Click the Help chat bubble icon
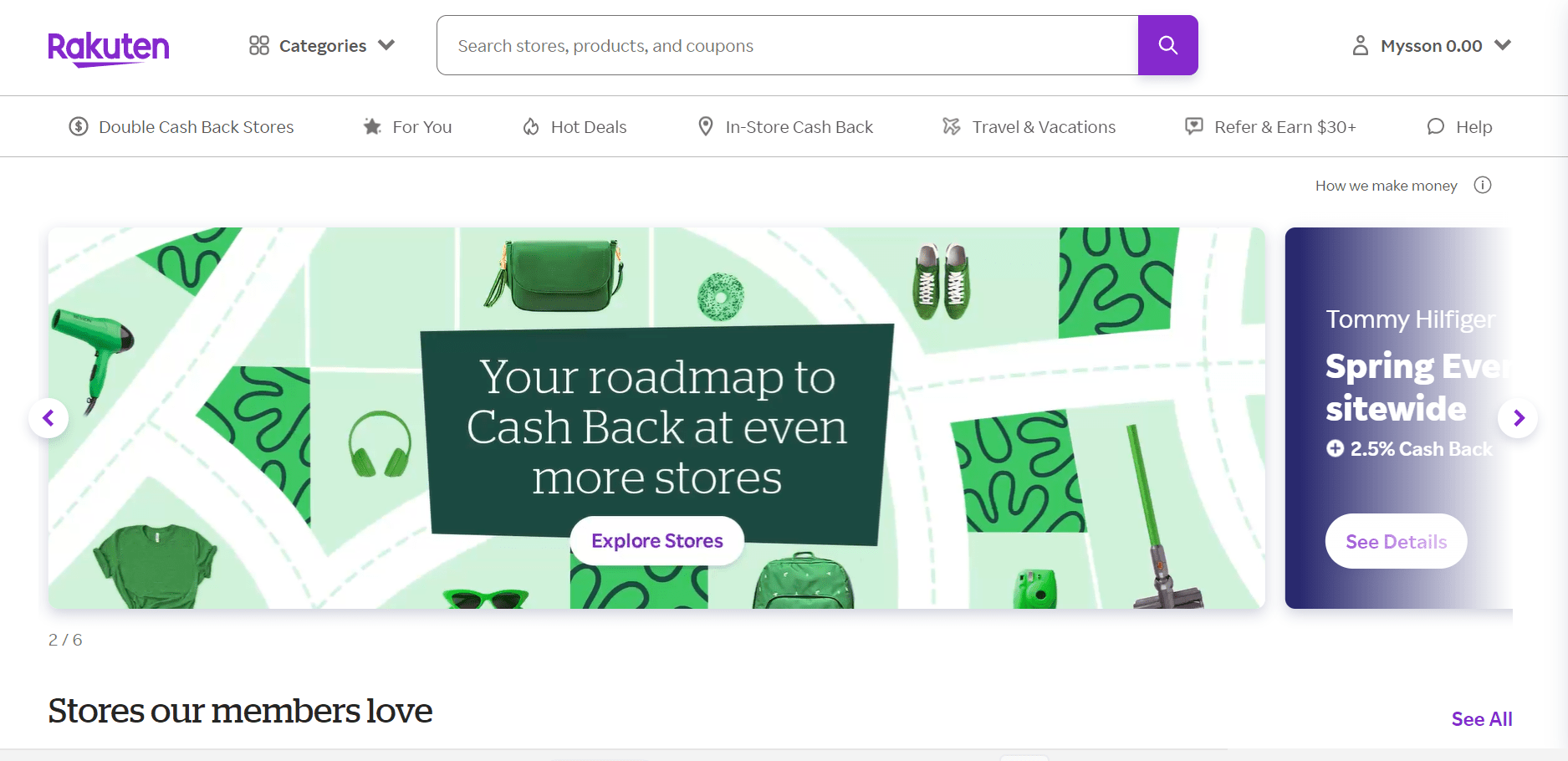The image size is (1568, 761). click(x=1436, y=126)
